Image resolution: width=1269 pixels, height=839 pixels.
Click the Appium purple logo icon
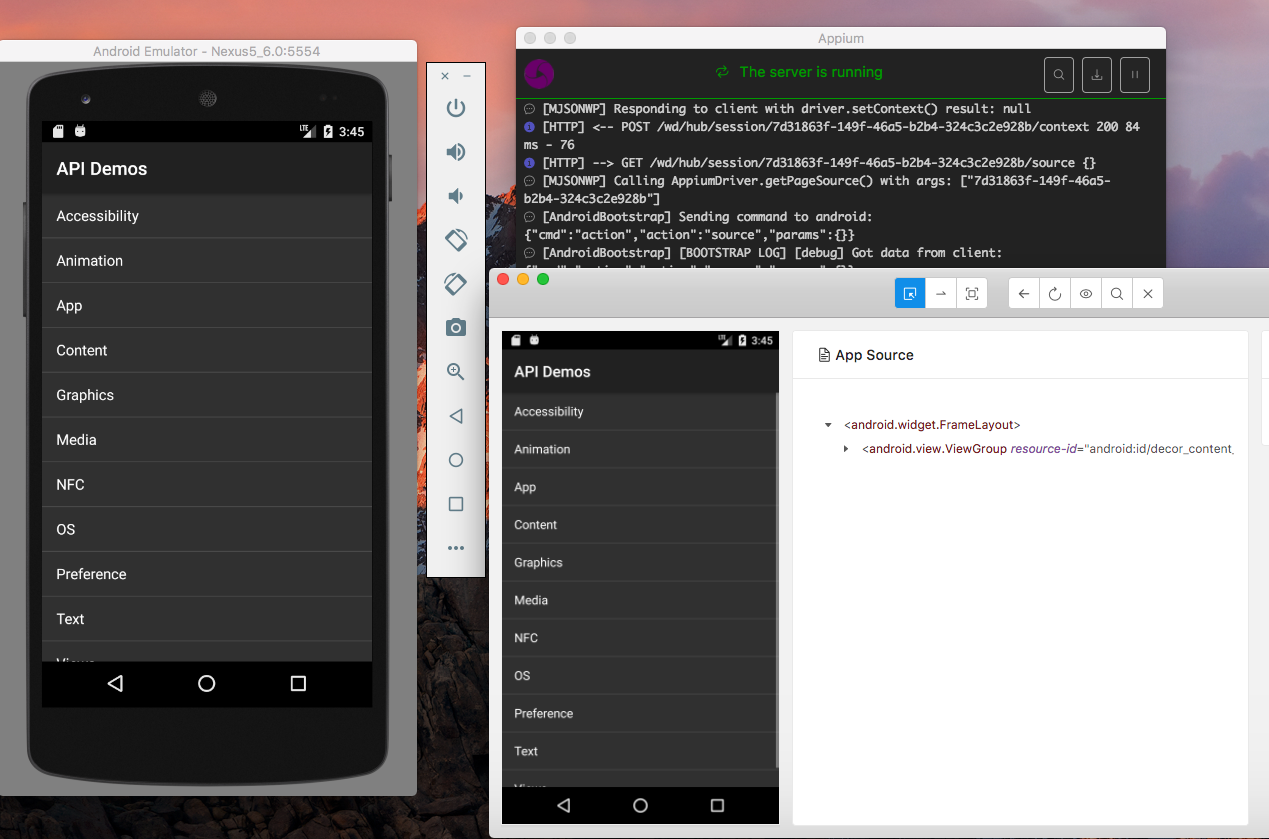(539, 73)
